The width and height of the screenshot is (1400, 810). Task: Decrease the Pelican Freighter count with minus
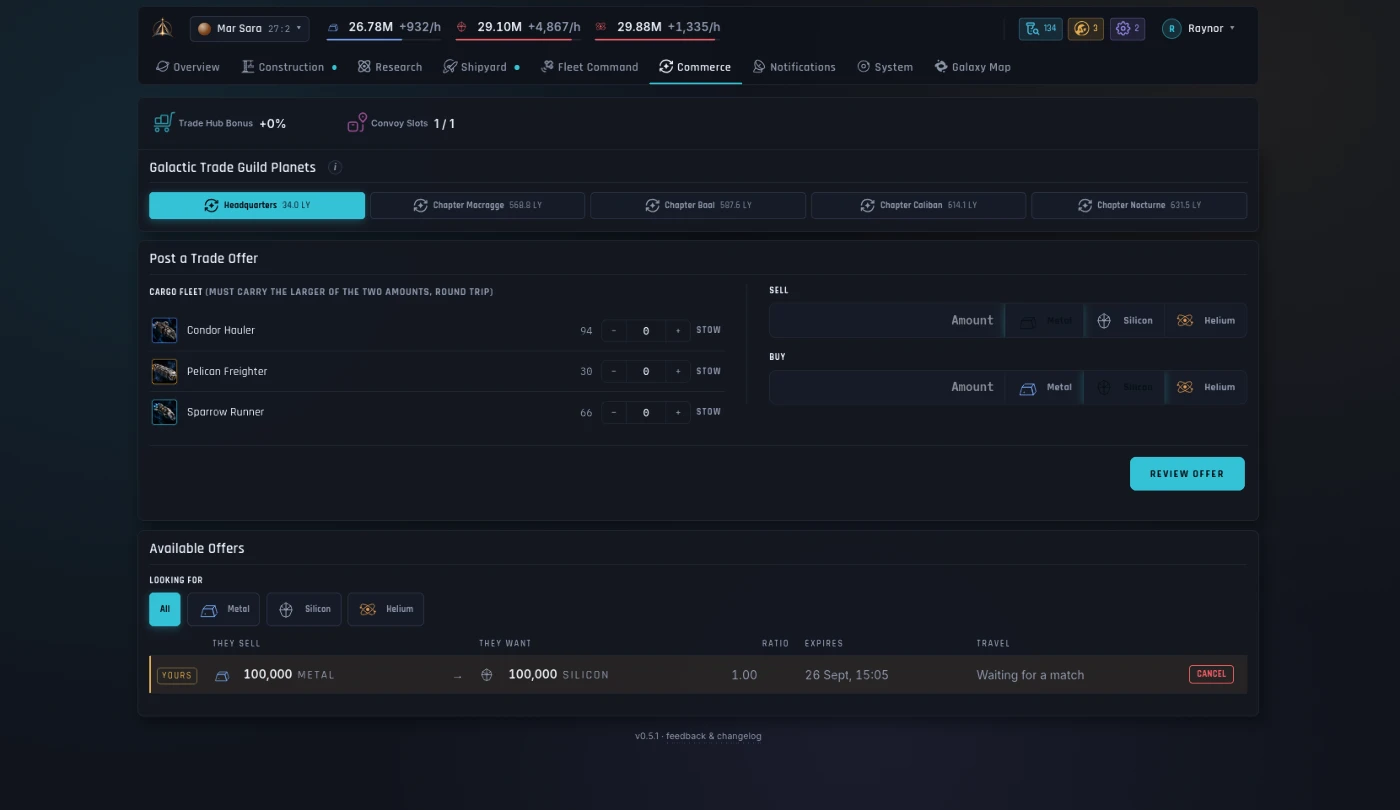tap(614, 371)
